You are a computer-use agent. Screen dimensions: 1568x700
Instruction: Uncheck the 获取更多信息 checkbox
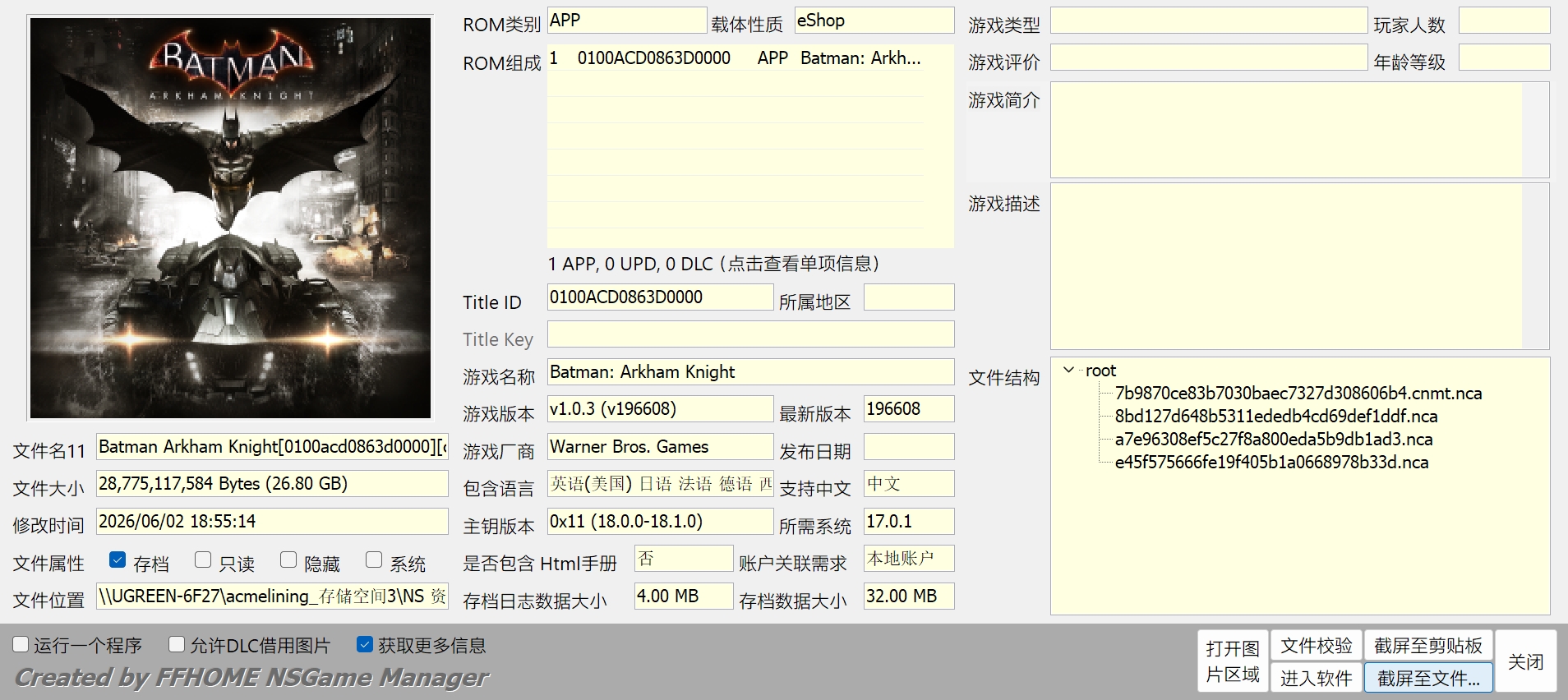tap(365, 645)
